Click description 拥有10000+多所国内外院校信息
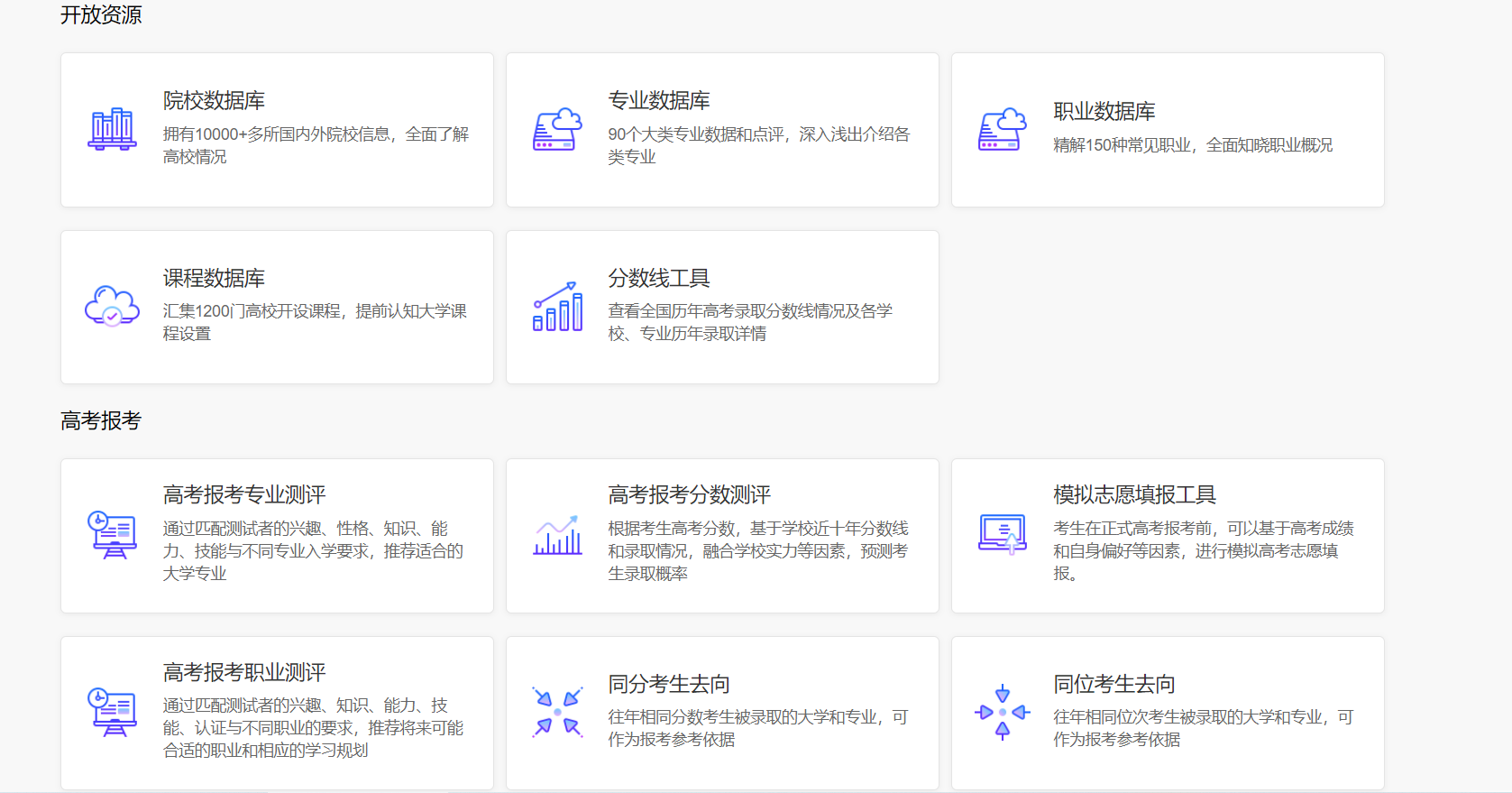The image size is (1512, 793). click(316, 145)
